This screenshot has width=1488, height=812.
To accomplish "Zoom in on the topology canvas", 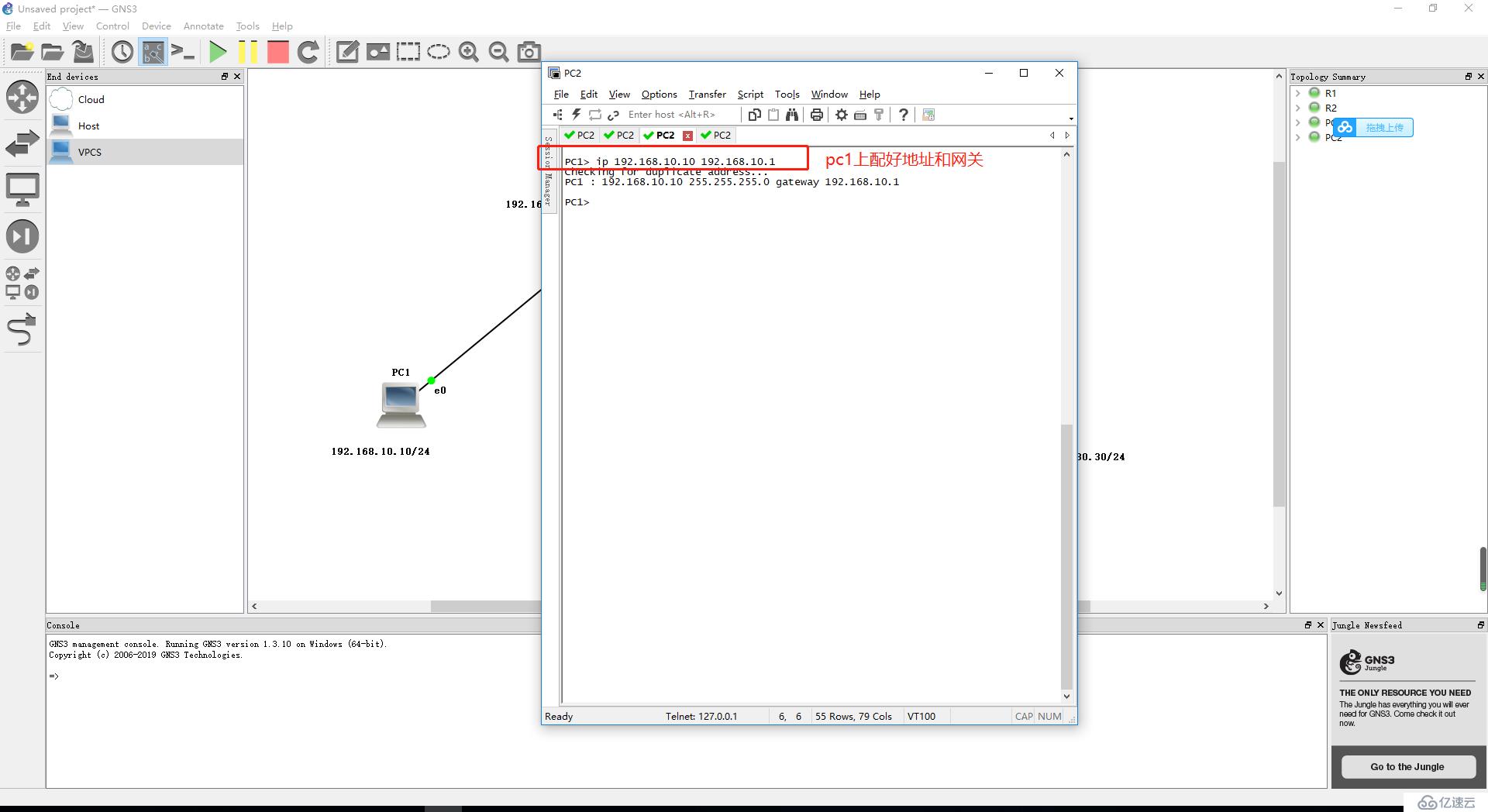I will pyautogui.click(x=468, y=52).
